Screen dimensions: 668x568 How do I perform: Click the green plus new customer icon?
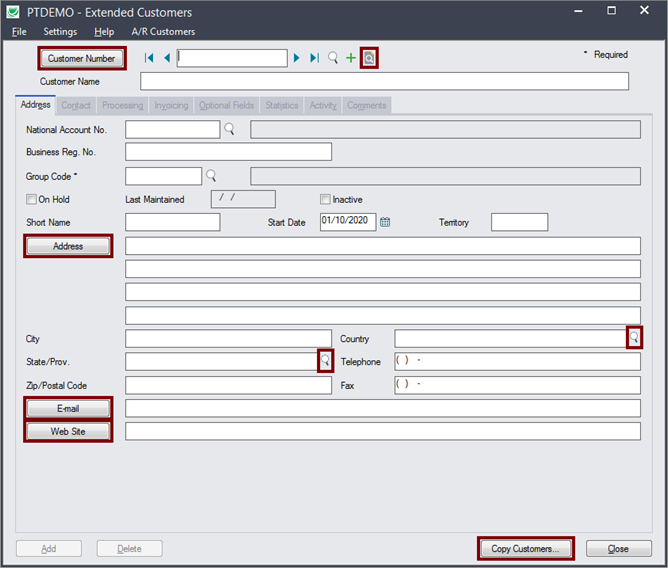coord(350,59)
